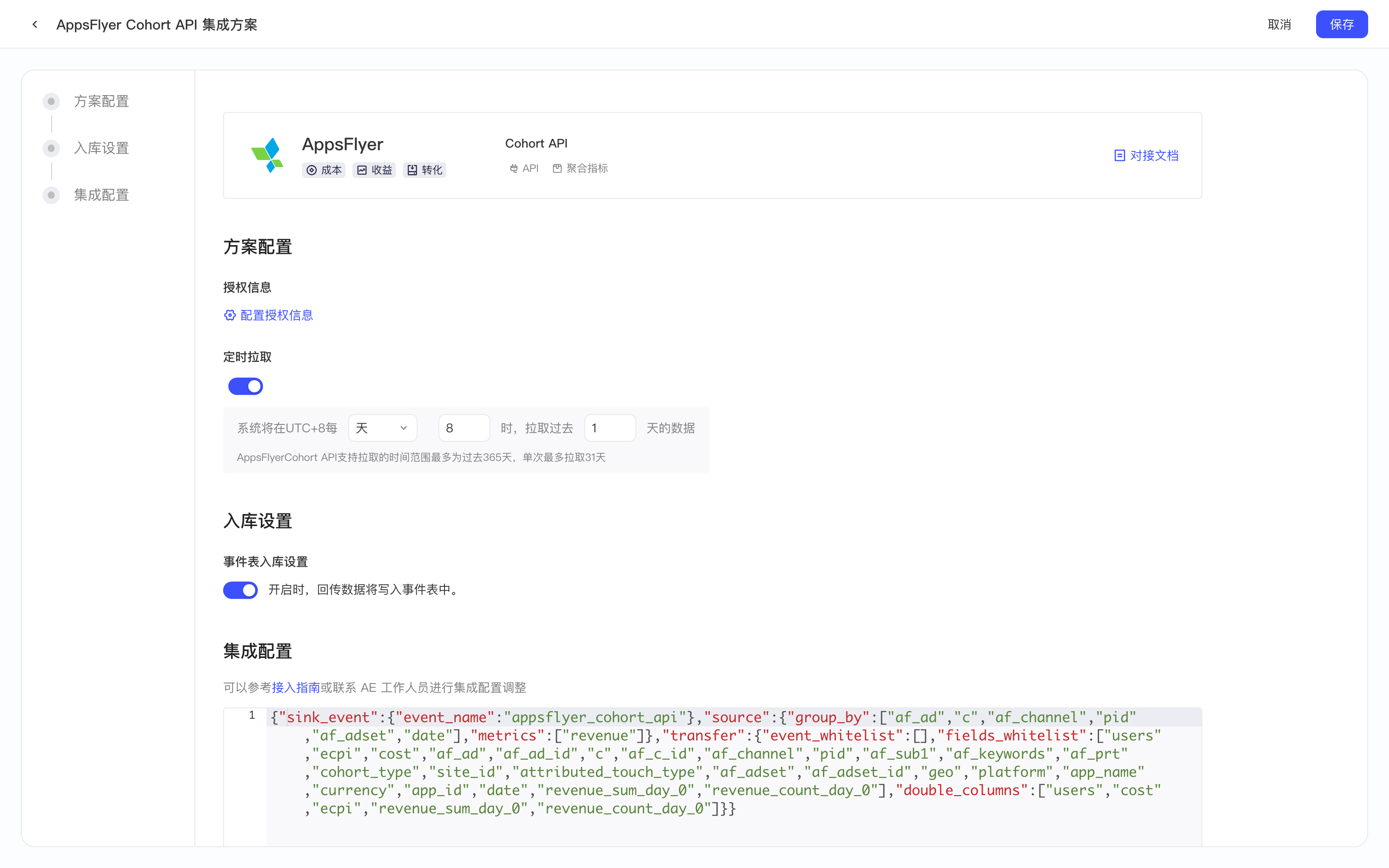Jump to 方案配置 section in sidebar
The image size is (1389, 868).
102,101
